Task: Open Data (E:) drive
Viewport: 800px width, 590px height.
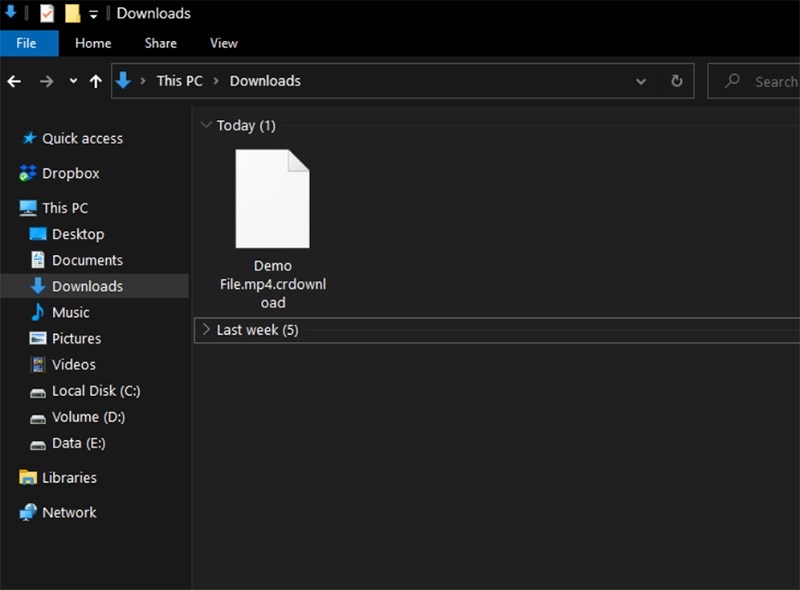Action: point(79,442)
